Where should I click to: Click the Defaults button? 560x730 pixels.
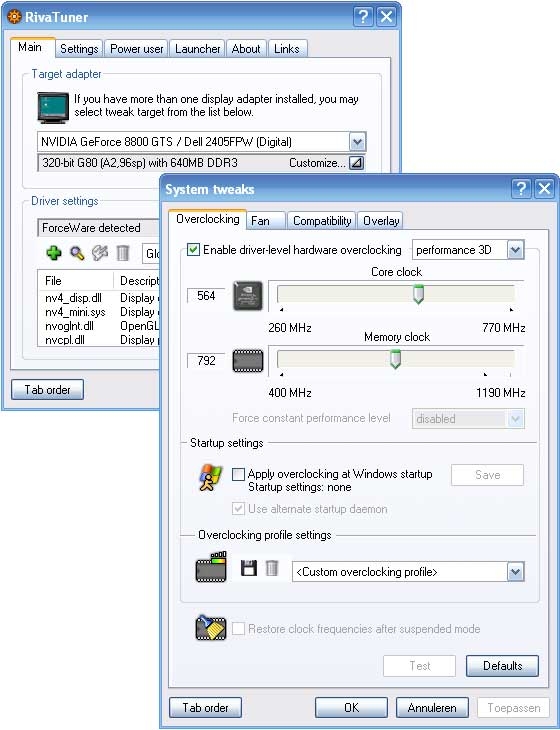coord(502,666)
